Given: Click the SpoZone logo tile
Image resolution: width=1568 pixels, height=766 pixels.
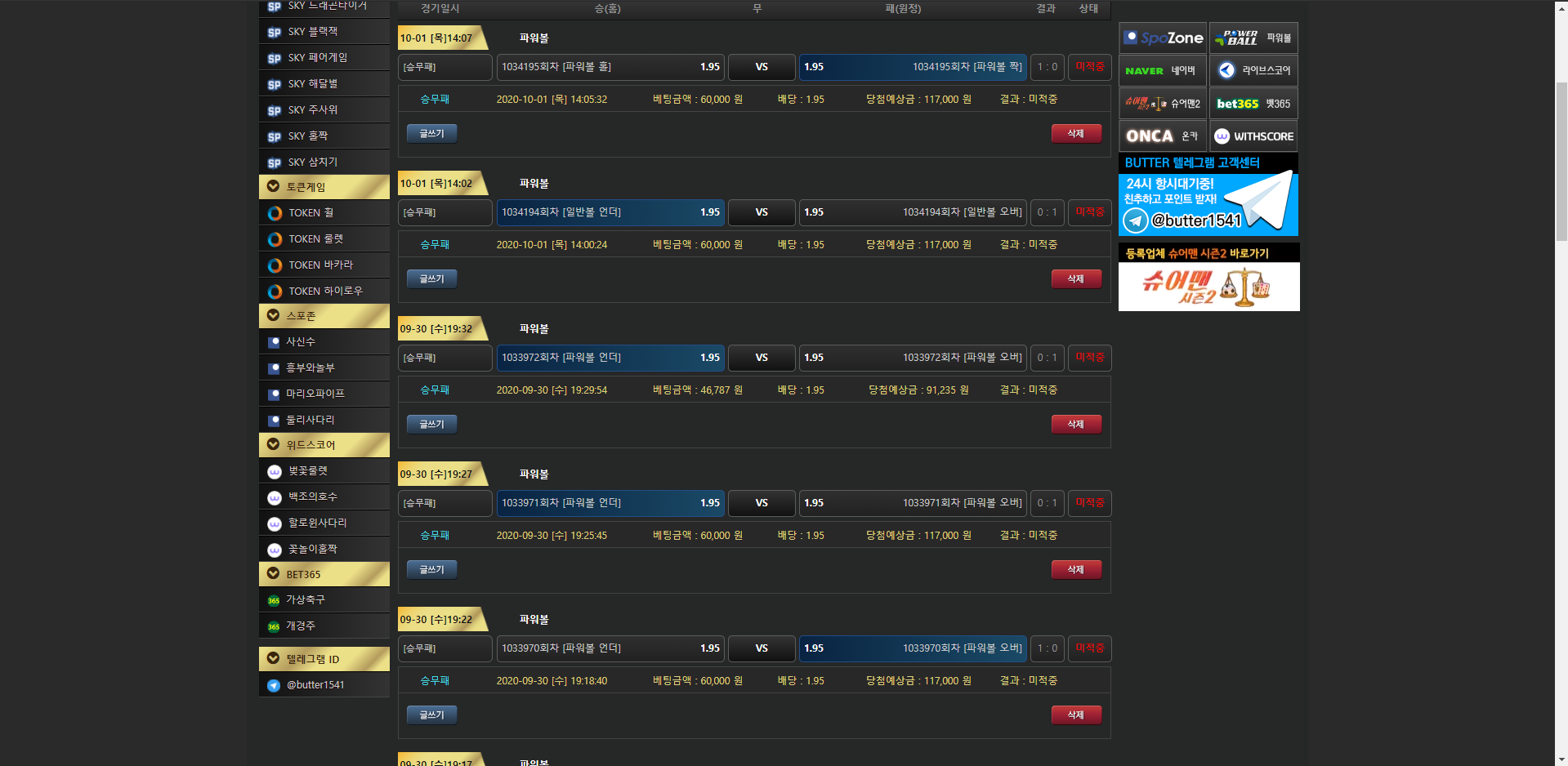Looking at the screenshot, I should pos(1162,38).
